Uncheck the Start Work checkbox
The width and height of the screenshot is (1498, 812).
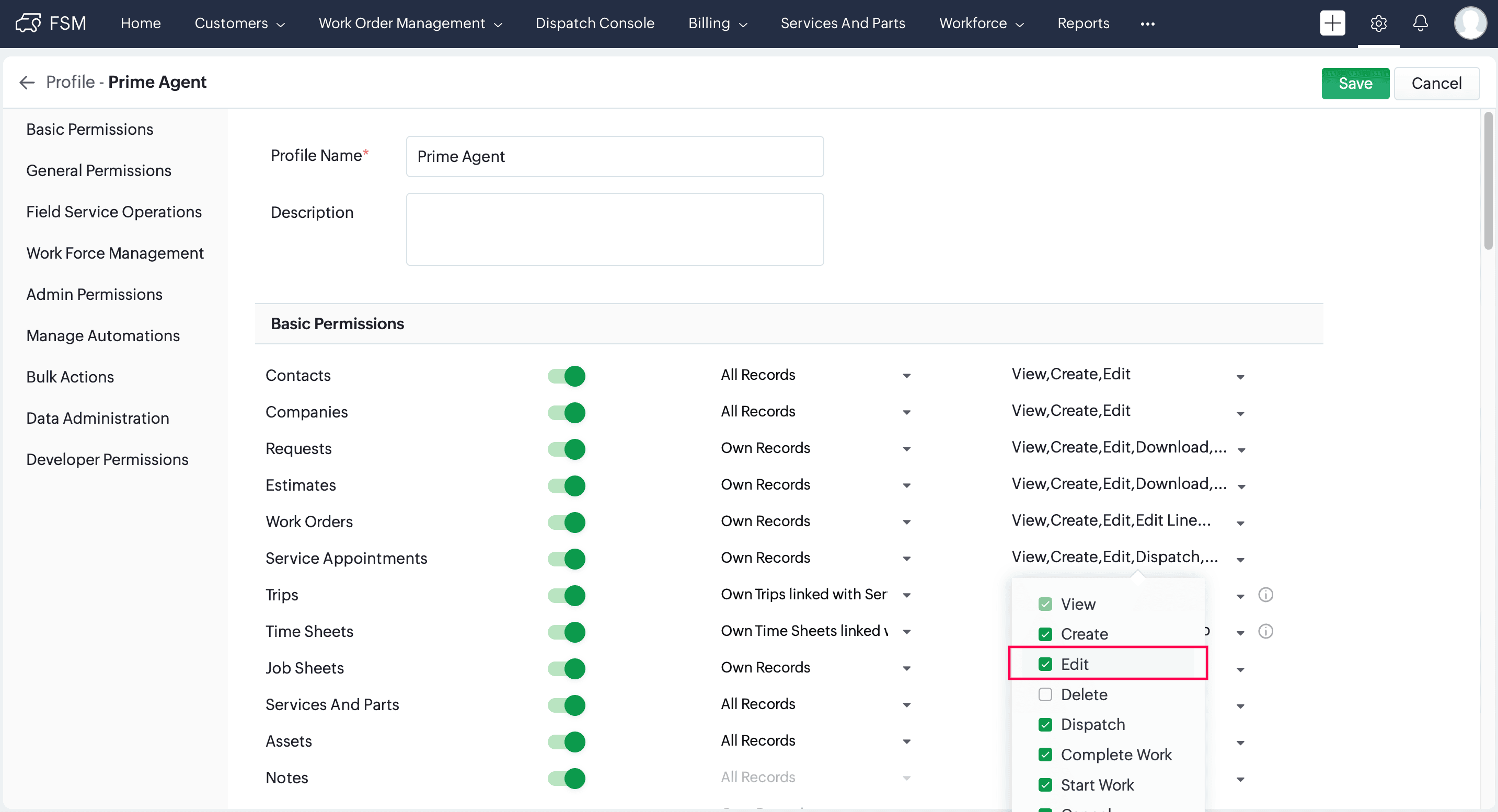tap(1045, 785)
